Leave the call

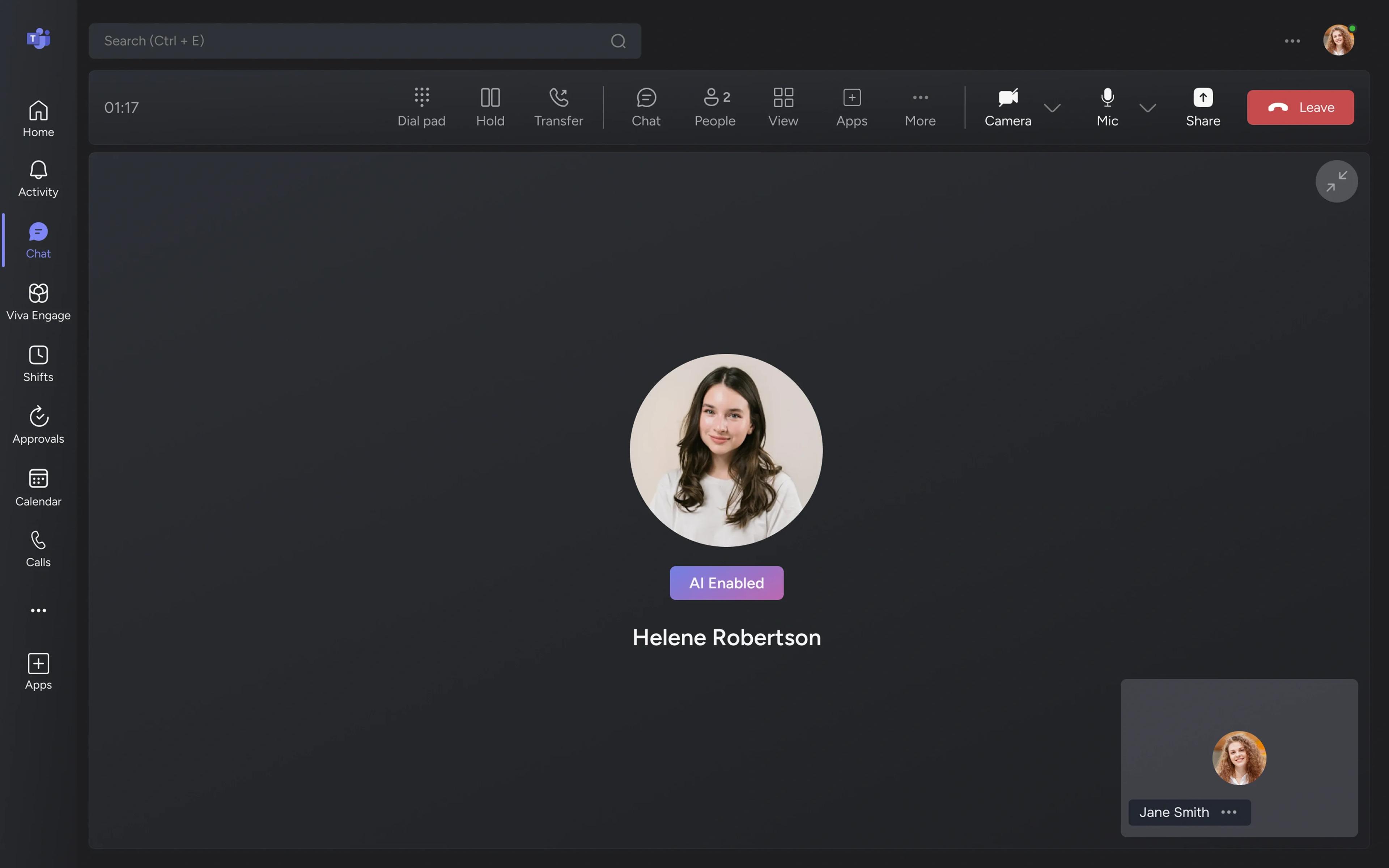pos(1300,107)
